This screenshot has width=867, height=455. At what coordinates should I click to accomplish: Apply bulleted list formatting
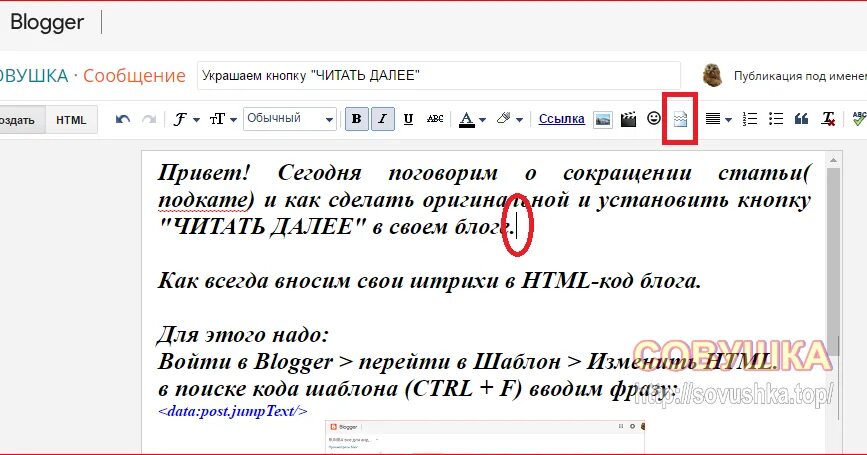coord(776,119)
